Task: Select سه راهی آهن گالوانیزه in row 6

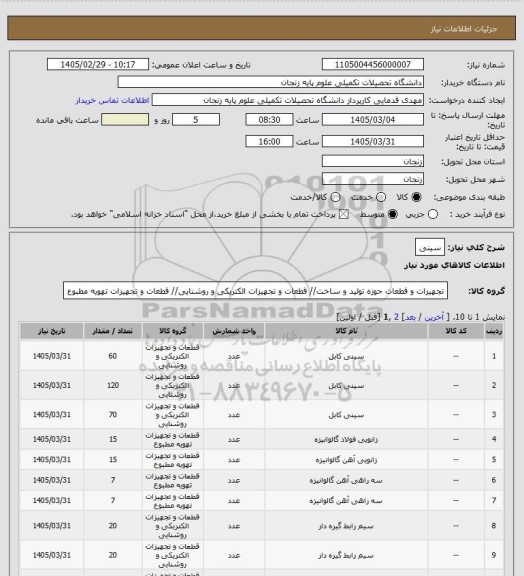Action: [x=346, y=480]
